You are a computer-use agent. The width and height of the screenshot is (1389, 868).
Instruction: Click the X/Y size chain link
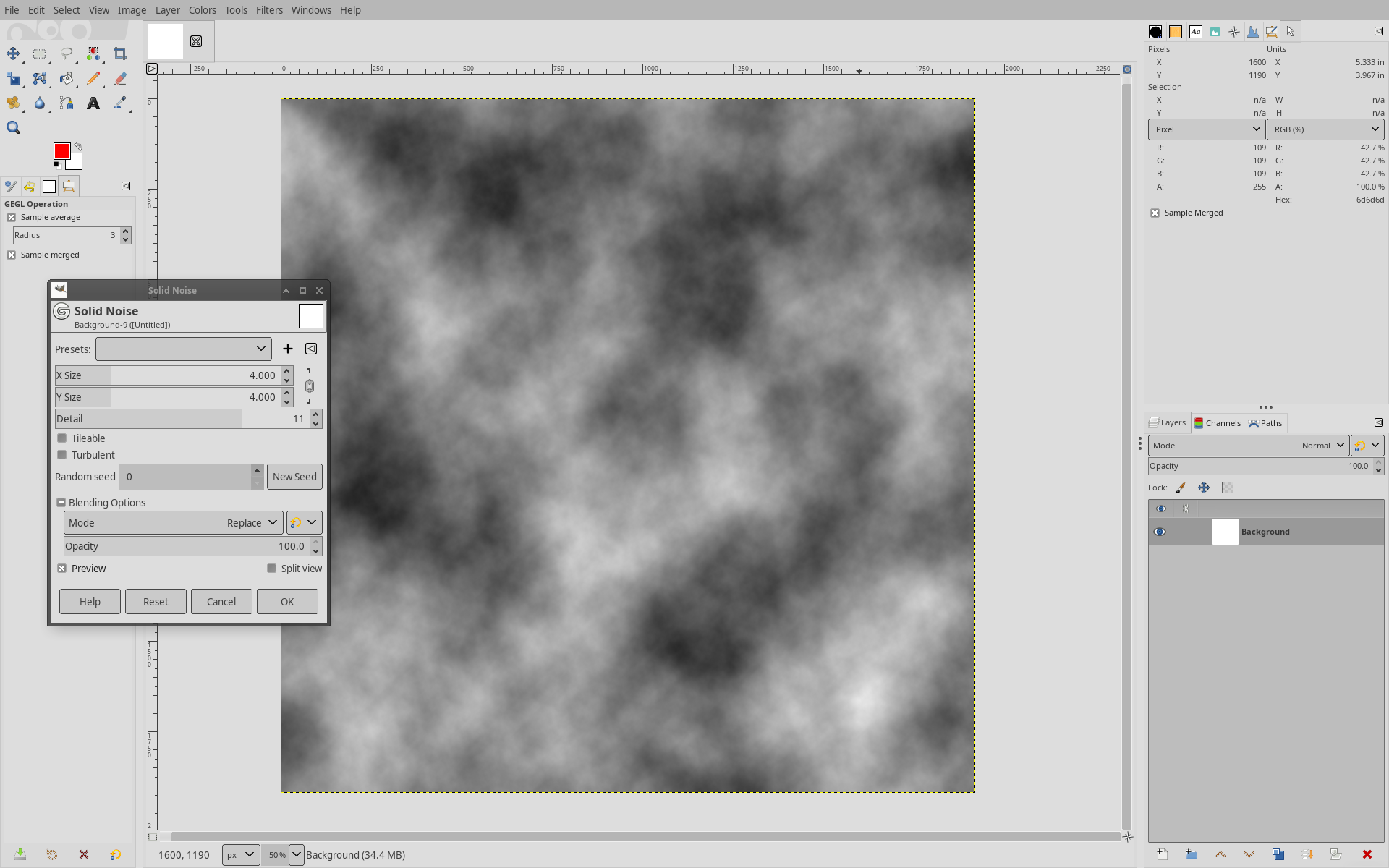(309, 386)
